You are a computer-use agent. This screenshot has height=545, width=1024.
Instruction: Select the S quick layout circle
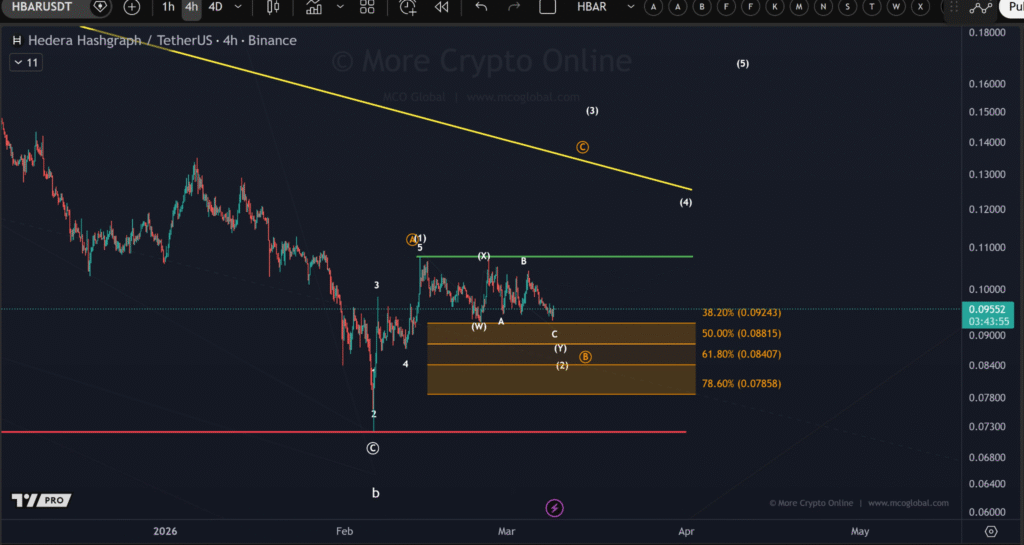847,7
